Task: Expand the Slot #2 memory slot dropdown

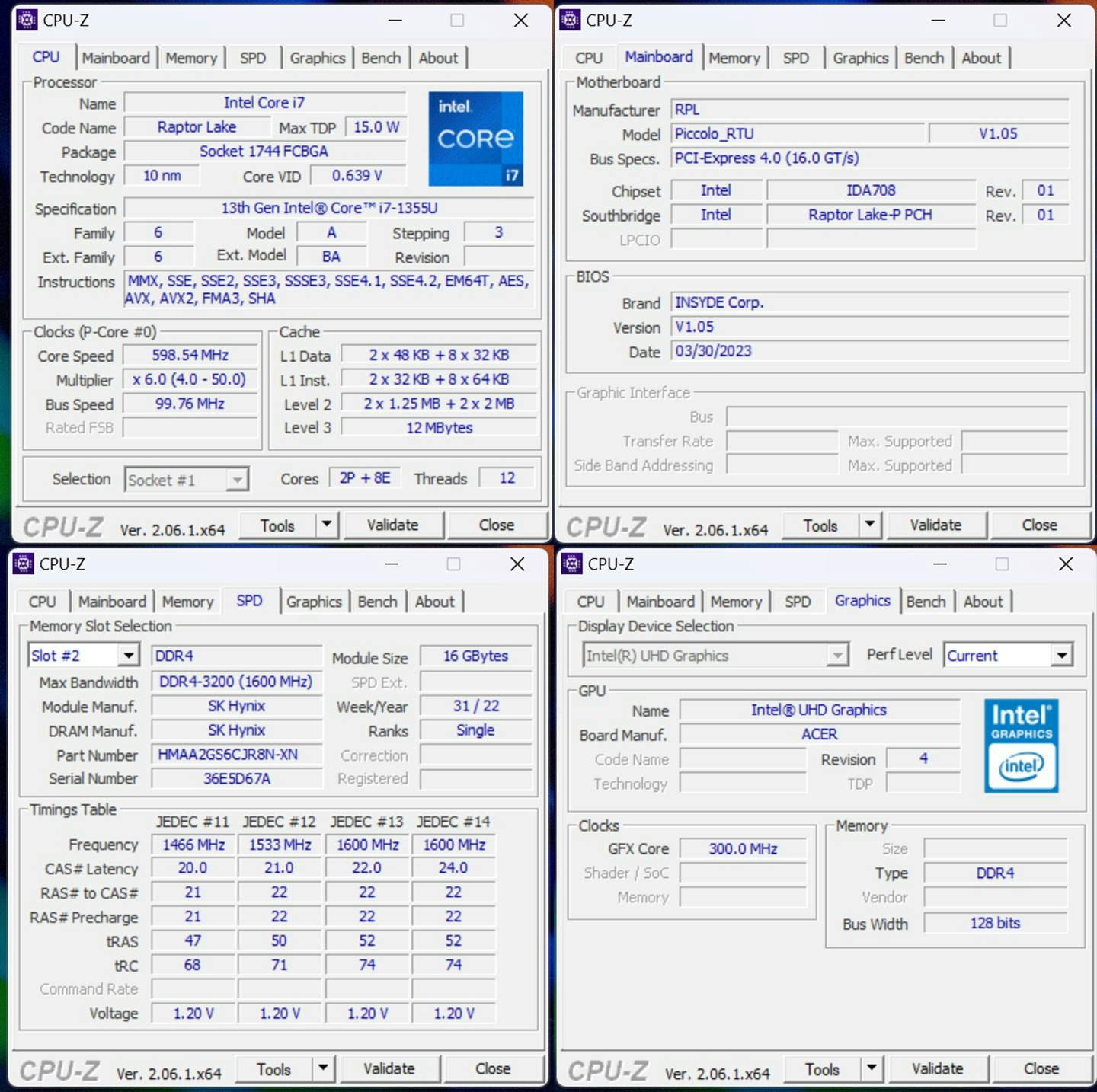Action: click(x=129, y=656)
